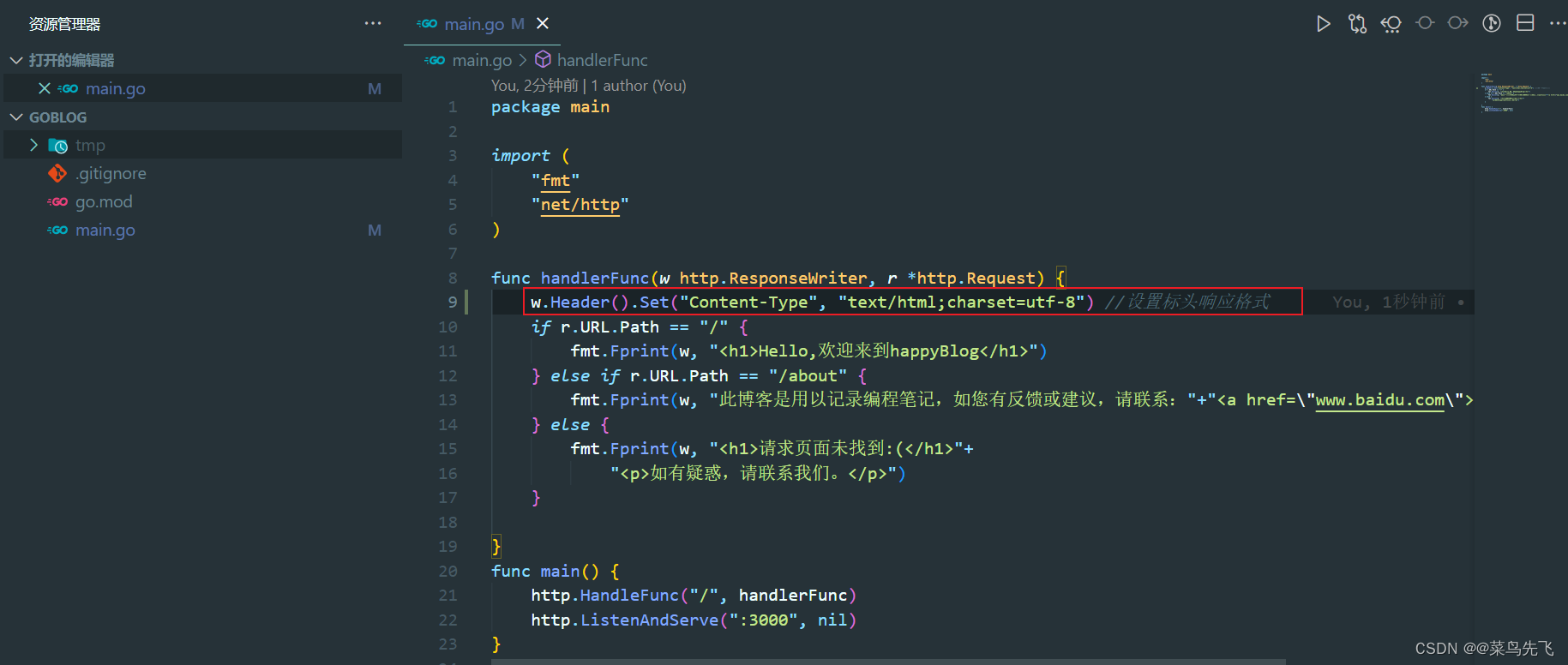
Task: Collapse the GOBLOG folder section
Action: (16, 117)
